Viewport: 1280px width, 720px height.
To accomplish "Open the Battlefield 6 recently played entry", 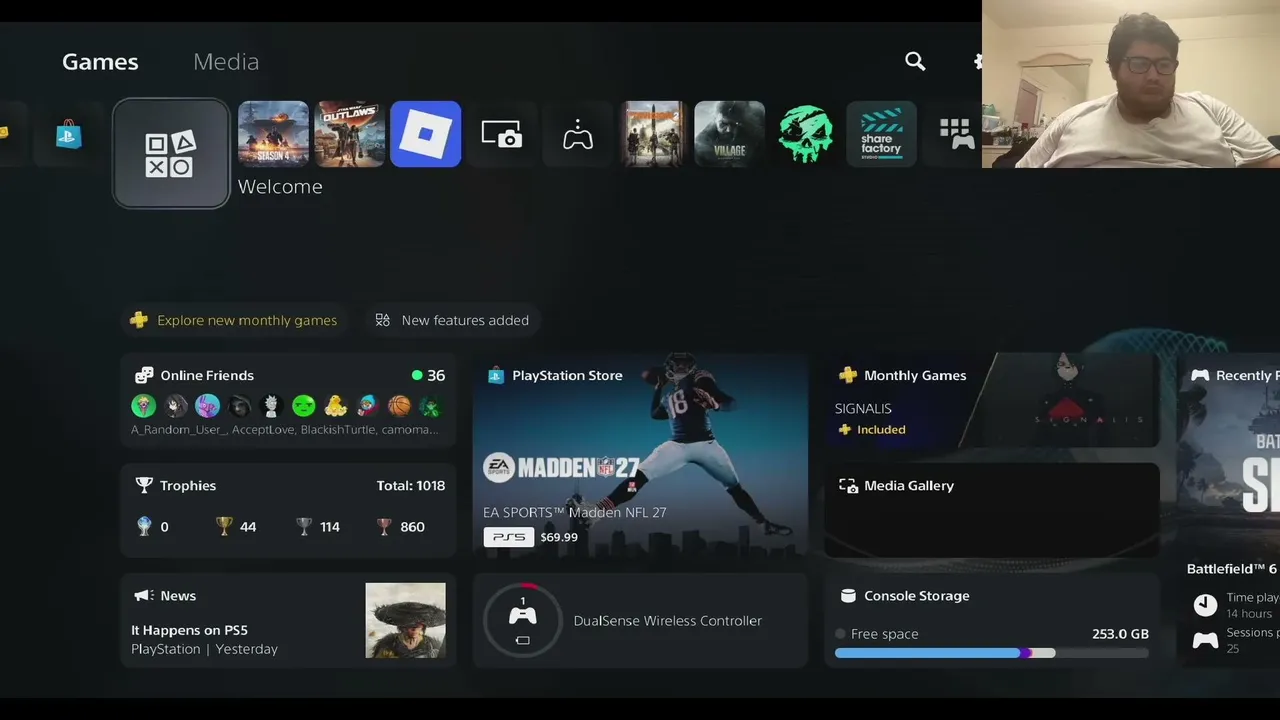I will (1232, 569).
